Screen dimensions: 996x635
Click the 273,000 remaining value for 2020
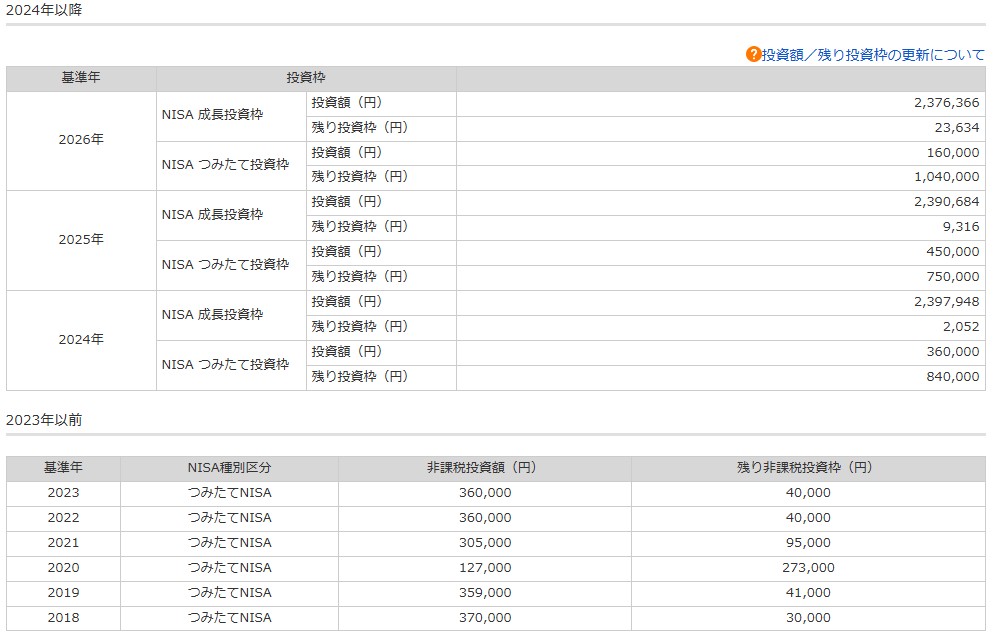806,568
